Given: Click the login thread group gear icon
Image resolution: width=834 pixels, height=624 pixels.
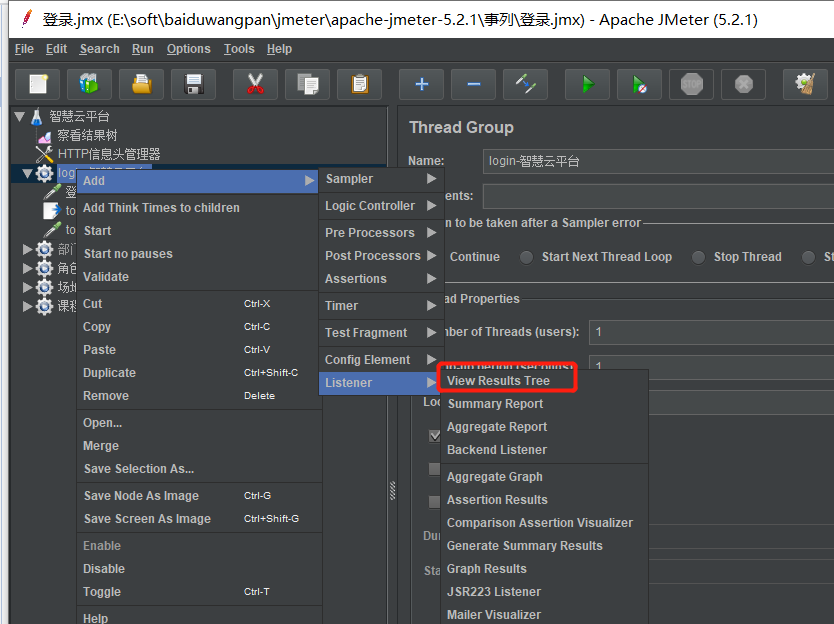Looking at the screenshot, I should pyautogui.click(x=44, y=173).
